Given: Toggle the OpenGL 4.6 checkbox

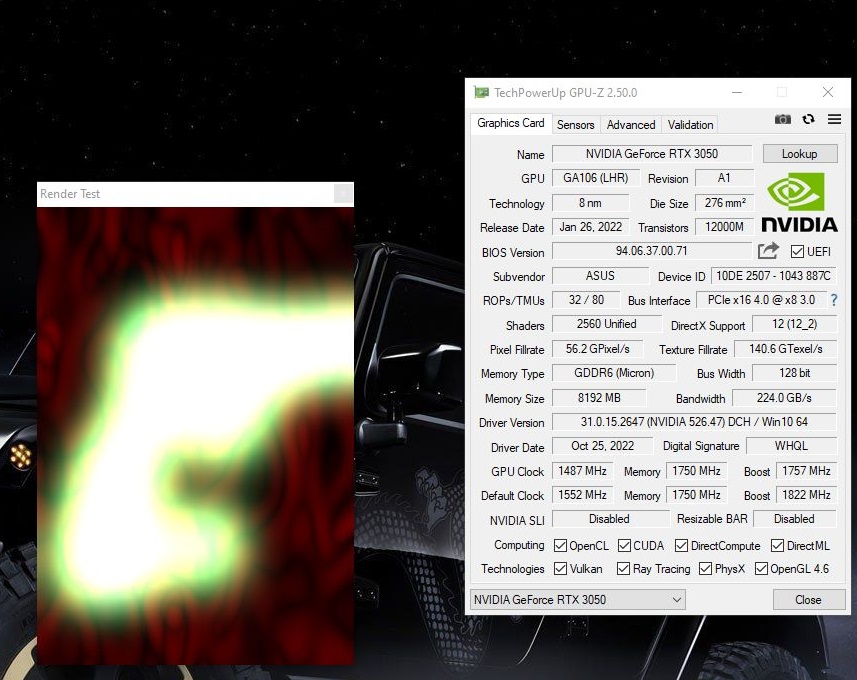Looking at the screenshot, I should pyautogui.click(x=761, y=568).
